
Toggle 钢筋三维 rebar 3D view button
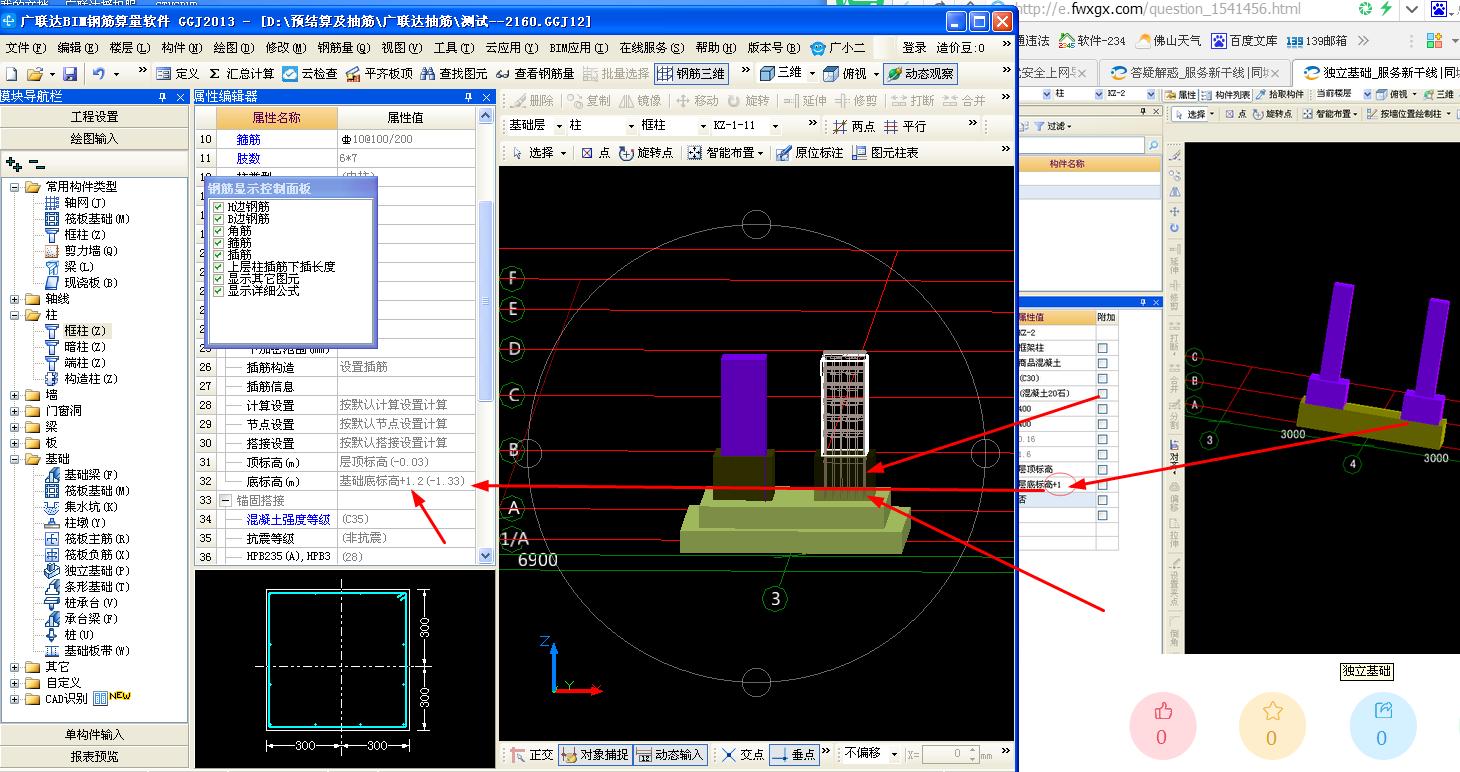tap(691, 74)
